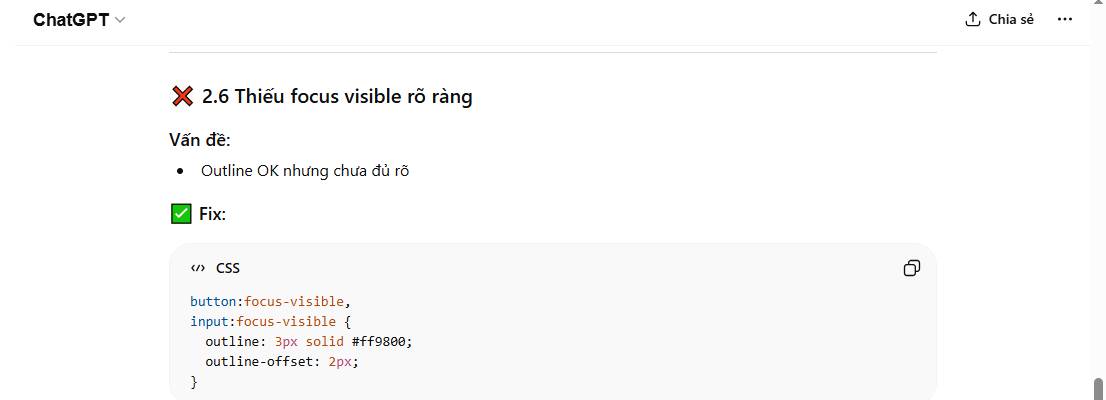Copy the CSS code block

(911, 268)
